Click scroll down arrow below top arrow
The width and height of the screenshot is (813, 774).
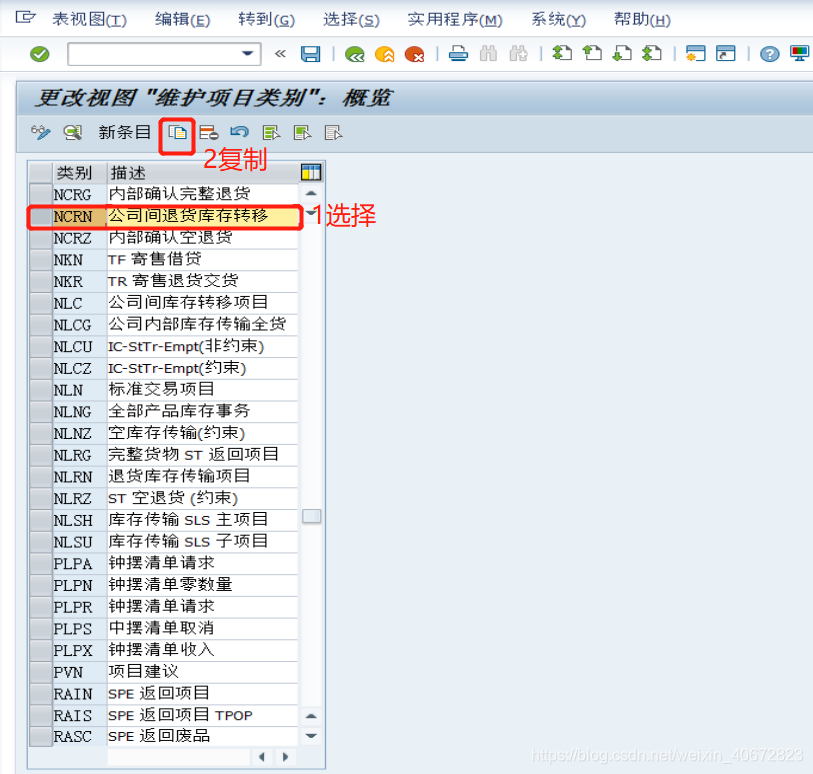(311, 213)
